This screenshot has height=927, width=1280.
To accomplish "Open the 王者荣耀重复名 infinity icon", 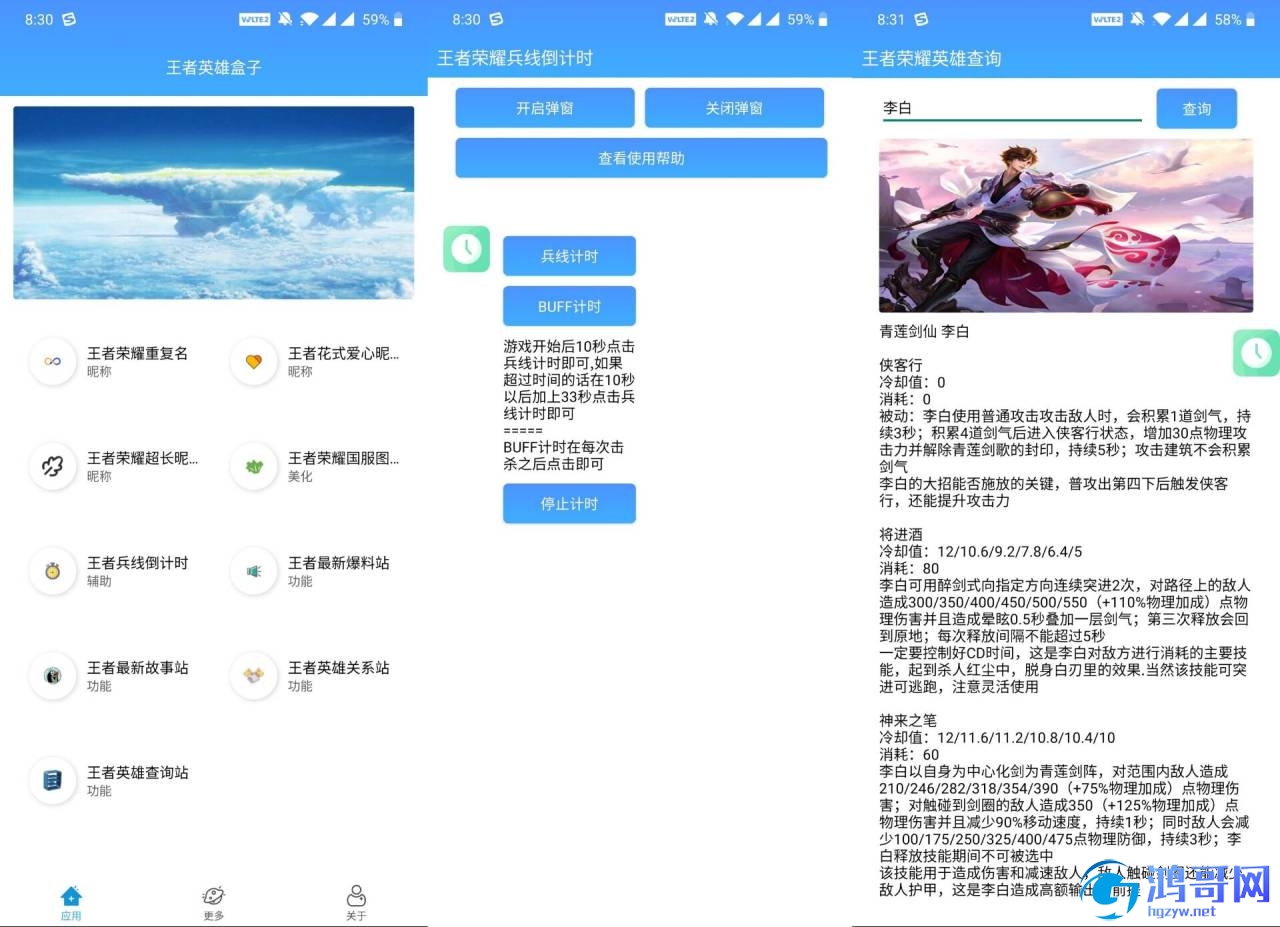I will tap(53, 361).
